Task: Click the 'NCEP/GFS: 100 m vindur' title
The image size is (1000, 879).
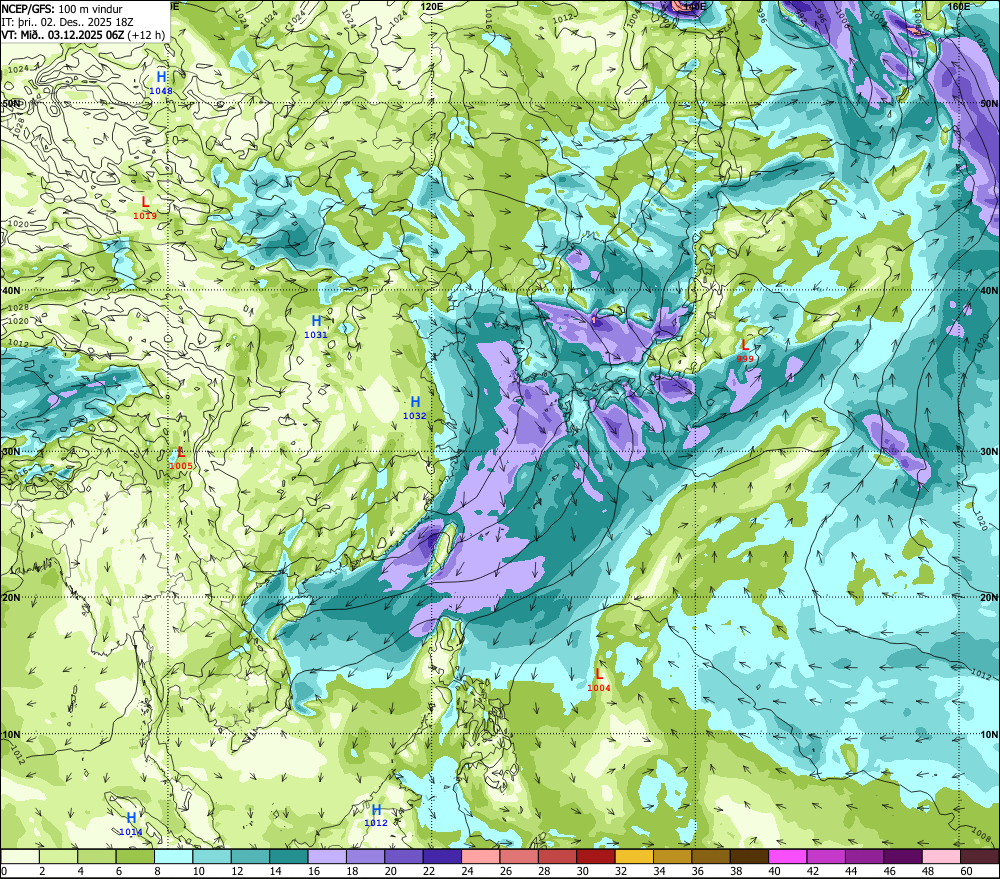Action: [x=62, y=9]
